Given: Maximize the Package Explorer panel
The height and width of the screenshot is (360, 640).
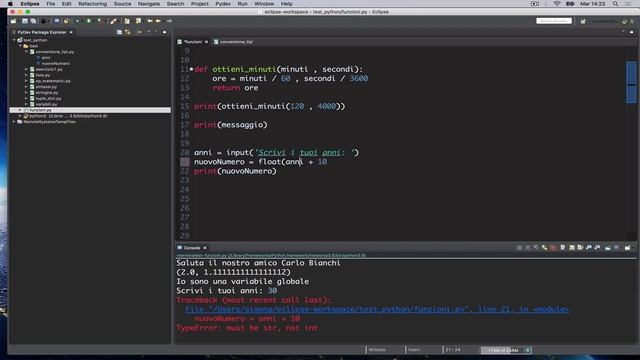Looking at the screenshot, I should 164,32.
